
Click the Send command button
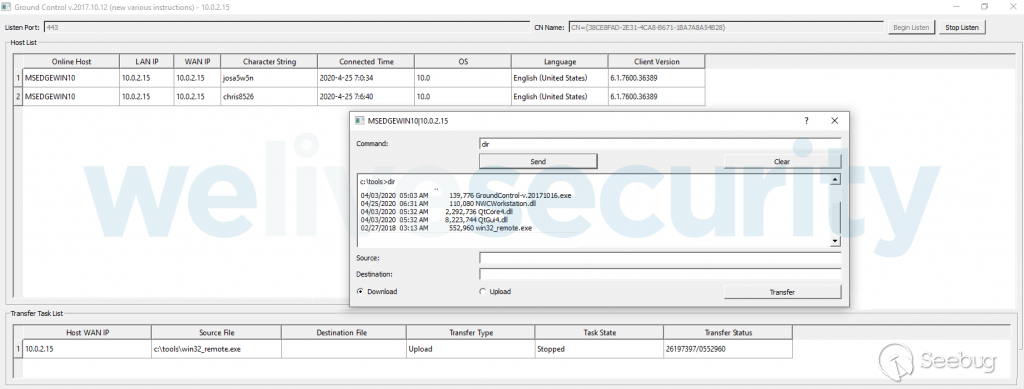(538, 161)
